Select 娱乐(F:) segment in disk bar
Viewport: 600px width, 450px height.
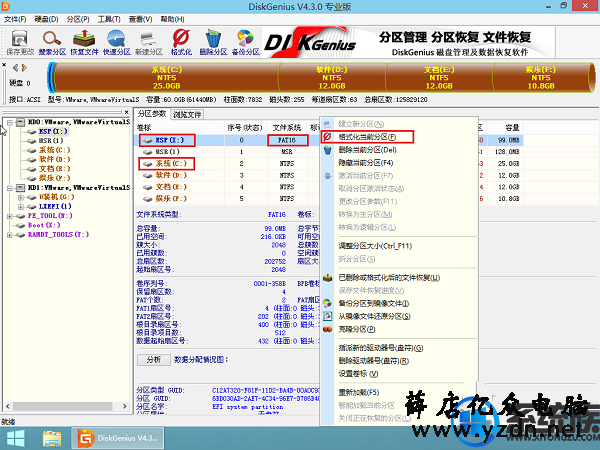[541, 78]
